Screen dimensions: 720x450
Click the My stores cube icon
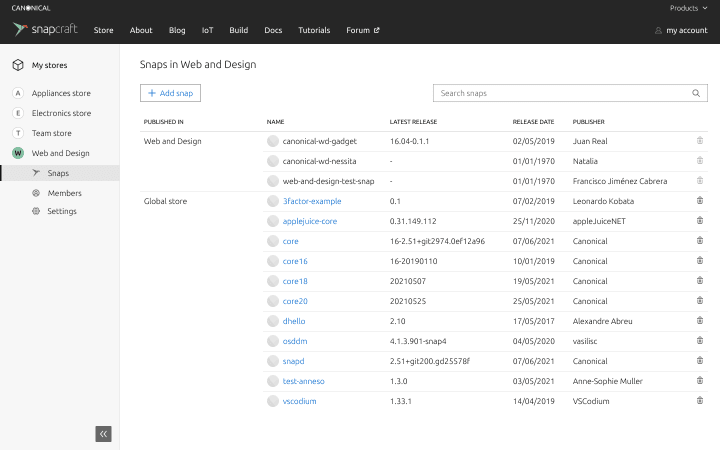(x=18, y=65)
